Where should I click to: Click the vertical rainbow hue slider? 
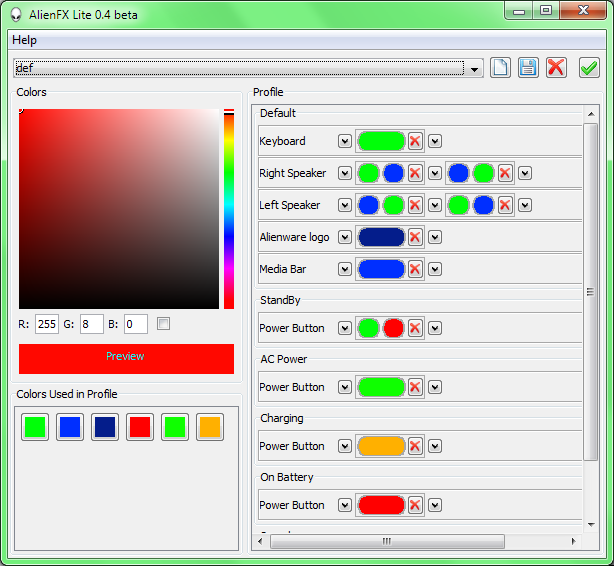click(229, 209)
